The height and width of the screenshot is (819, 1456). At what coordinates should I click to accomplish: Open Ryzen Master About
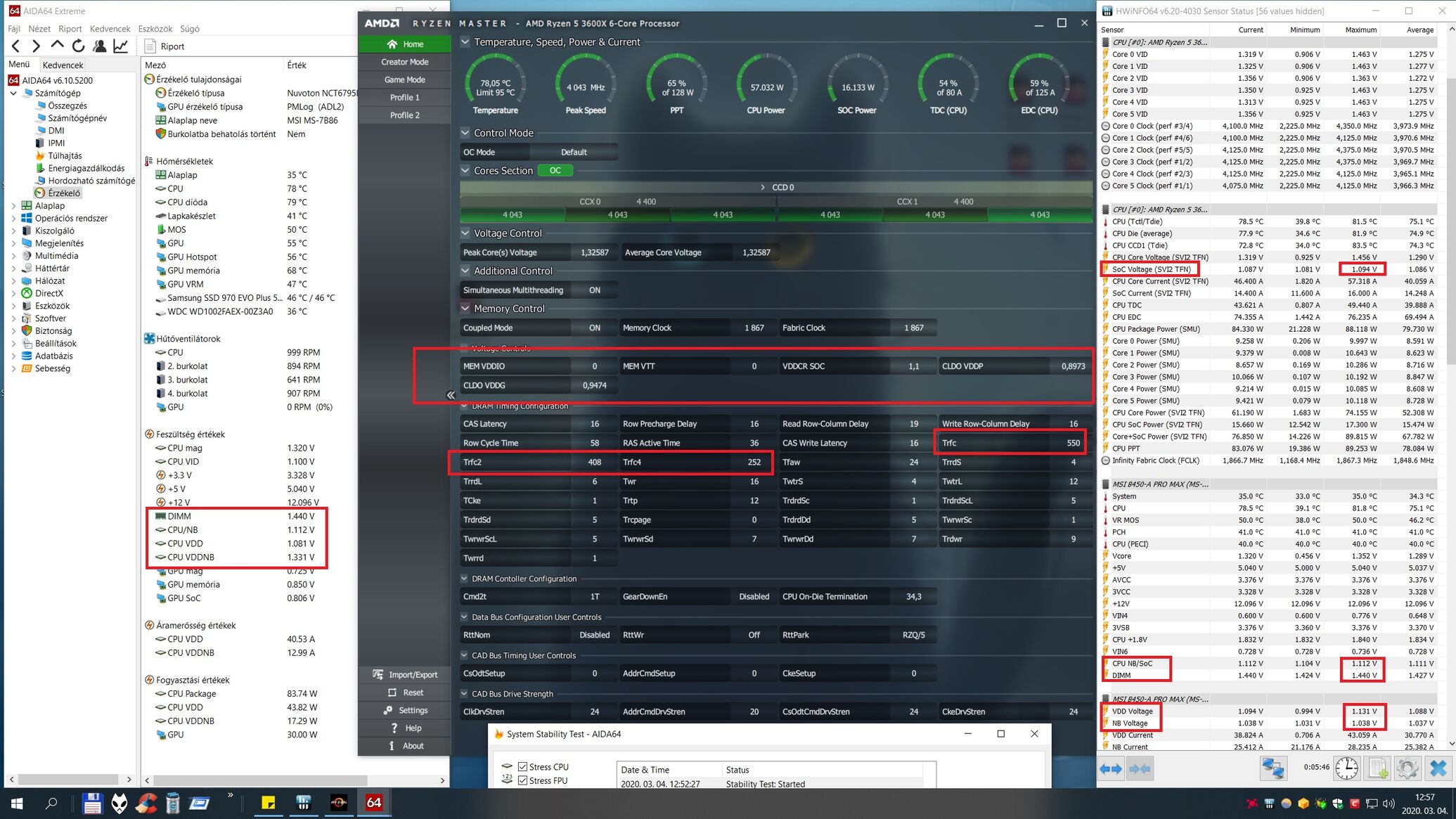(x=405, y=746)
